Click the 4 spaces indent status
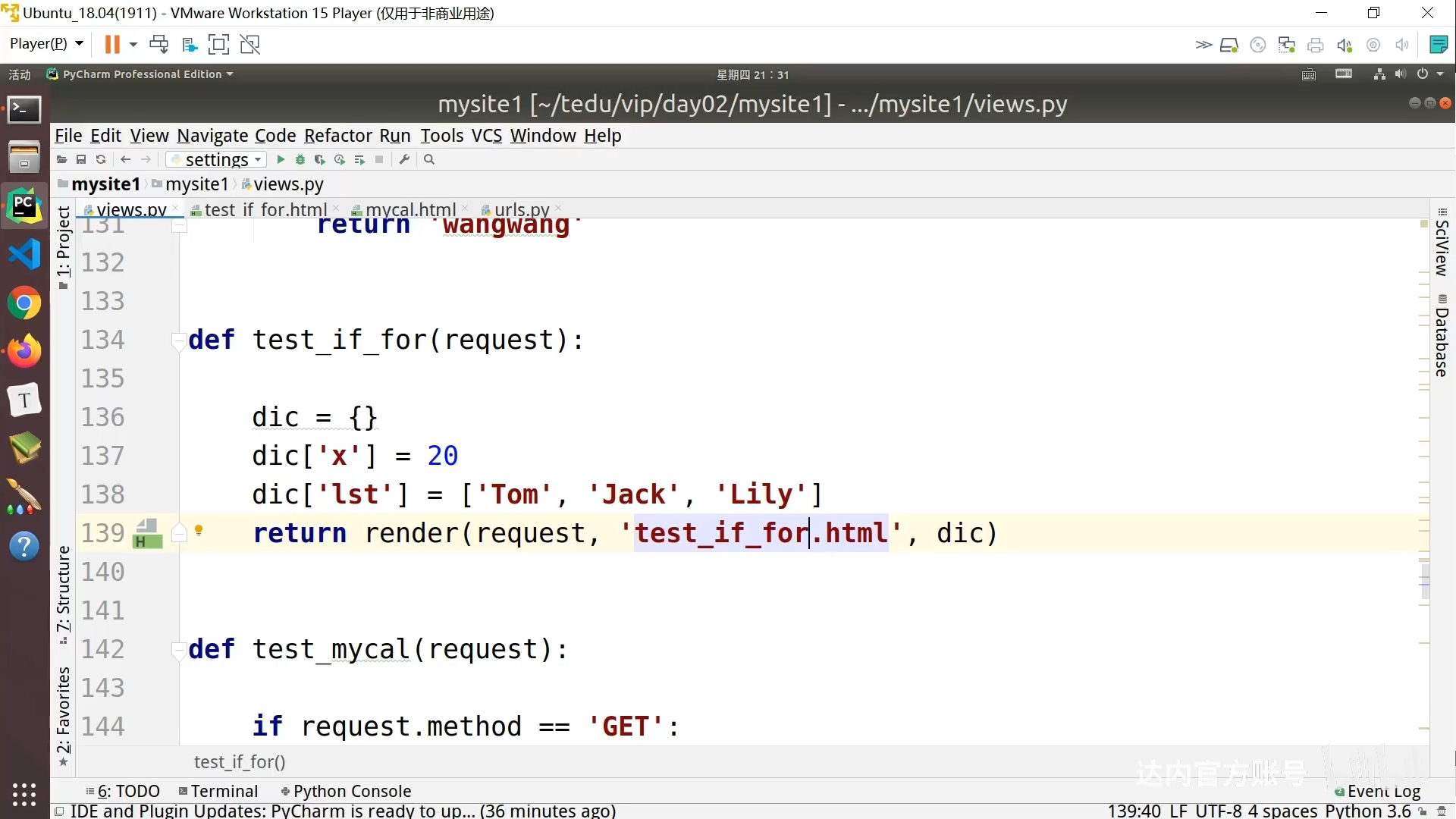 click(1284, 811)
